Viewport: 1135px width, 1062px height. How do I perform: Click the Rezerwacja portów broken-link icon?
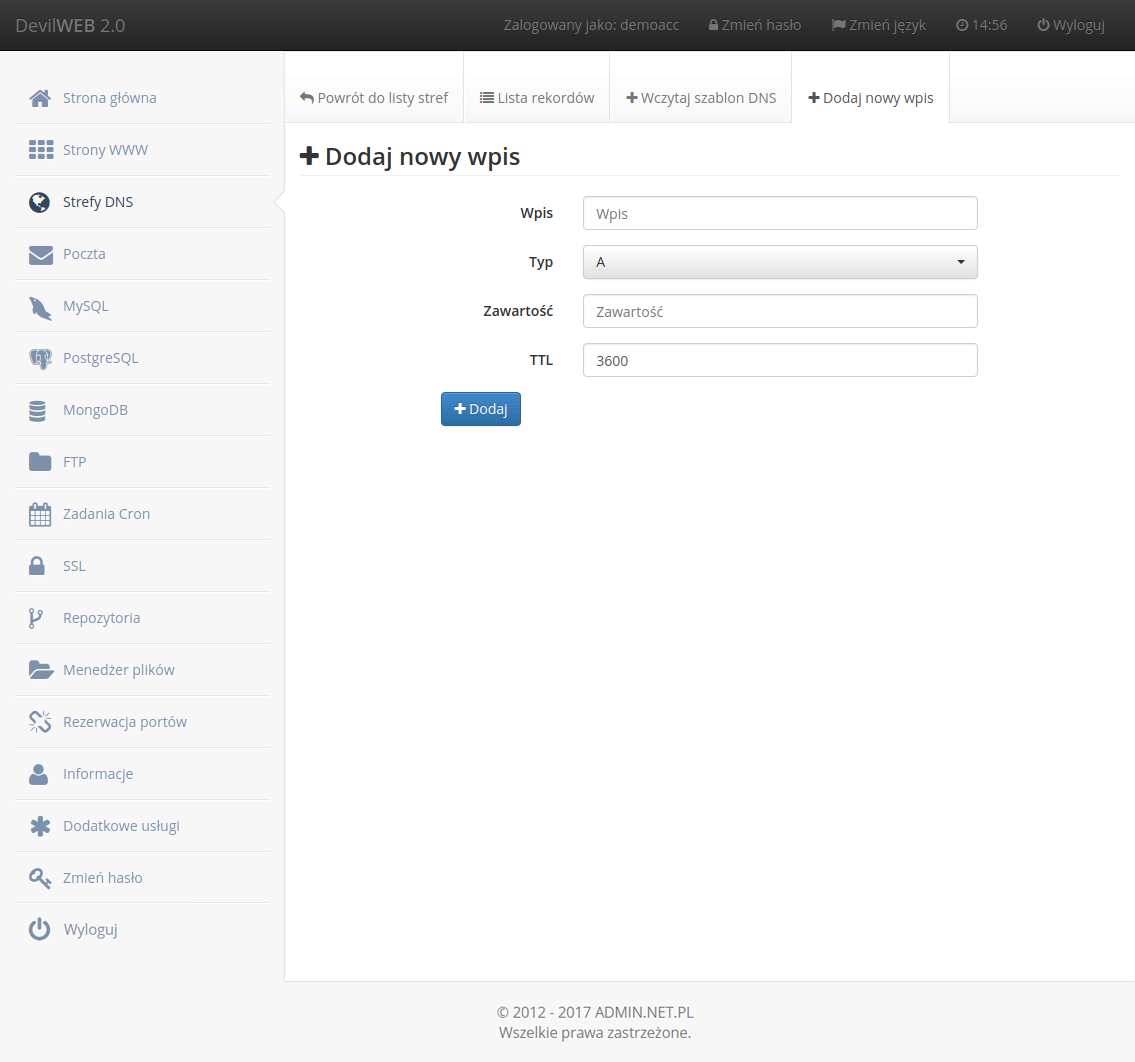coord(40,722)
